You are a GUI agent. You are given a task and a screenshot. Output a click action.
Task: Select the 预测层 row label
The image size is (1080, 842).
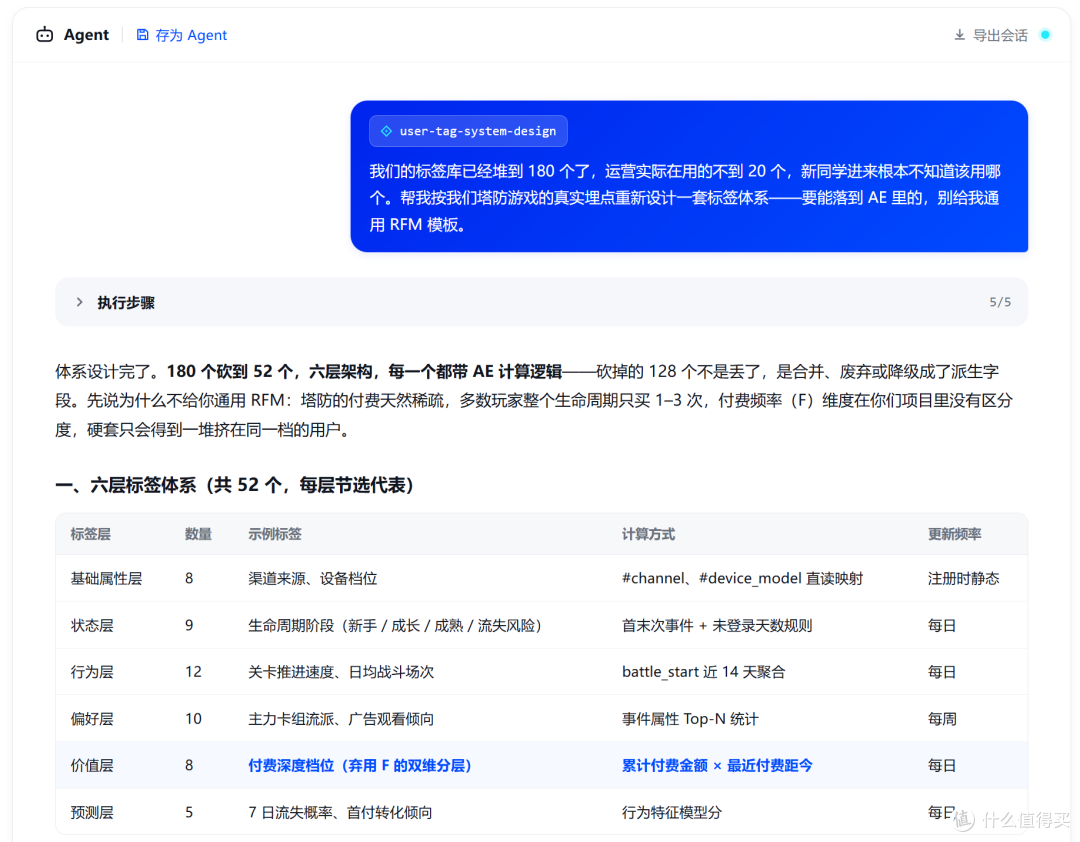point(92,812)
